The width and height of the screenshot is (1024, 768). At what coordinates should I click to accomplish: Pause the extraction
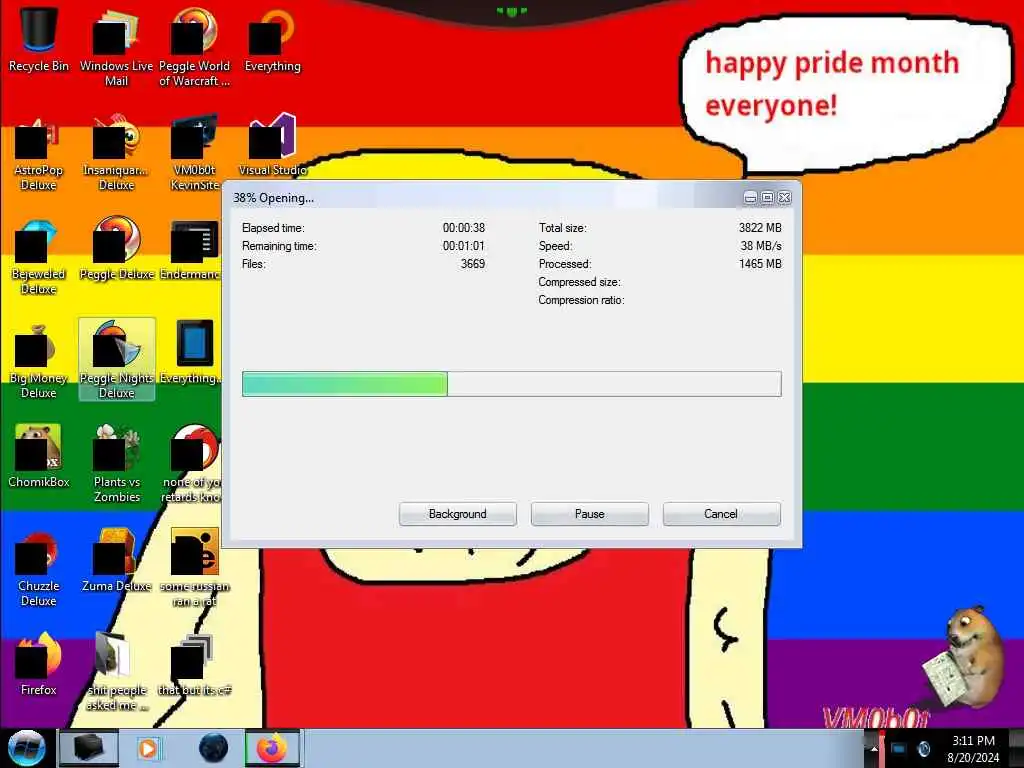[x=589, y=514]
